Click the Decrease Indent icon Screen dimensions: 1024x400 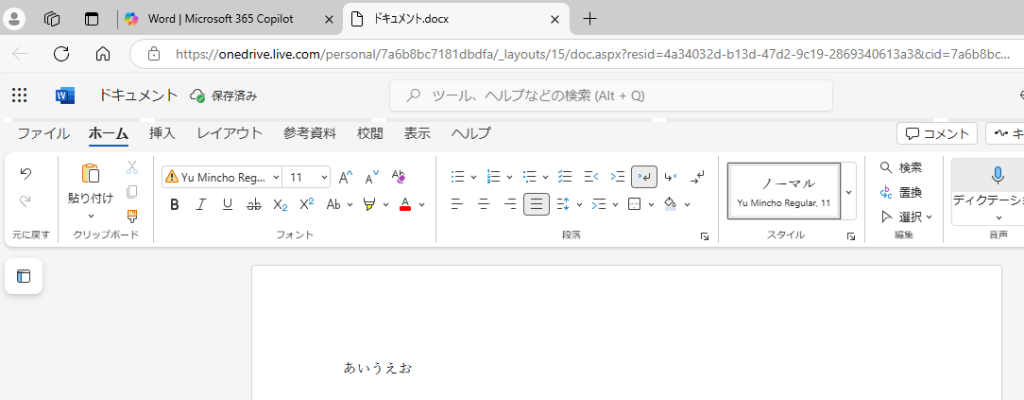pyautogui.click(x=591, y=177)
